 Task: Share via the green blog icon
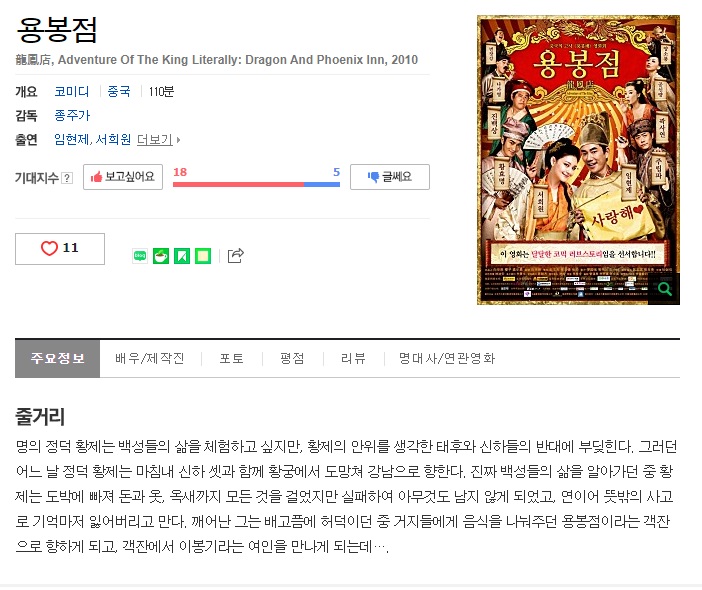pos(140,256)
